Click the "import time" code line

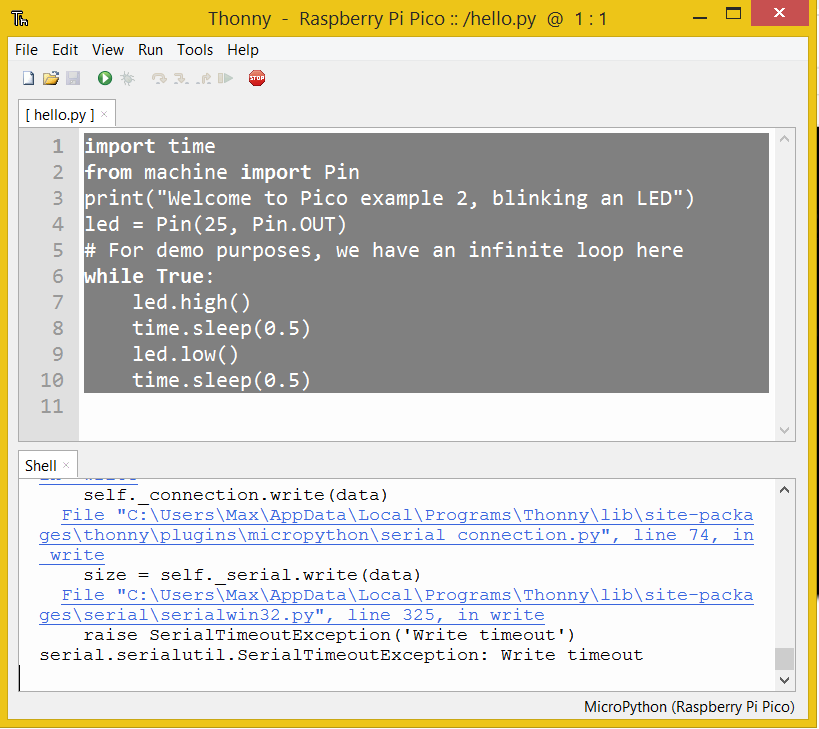pos(150,146)
